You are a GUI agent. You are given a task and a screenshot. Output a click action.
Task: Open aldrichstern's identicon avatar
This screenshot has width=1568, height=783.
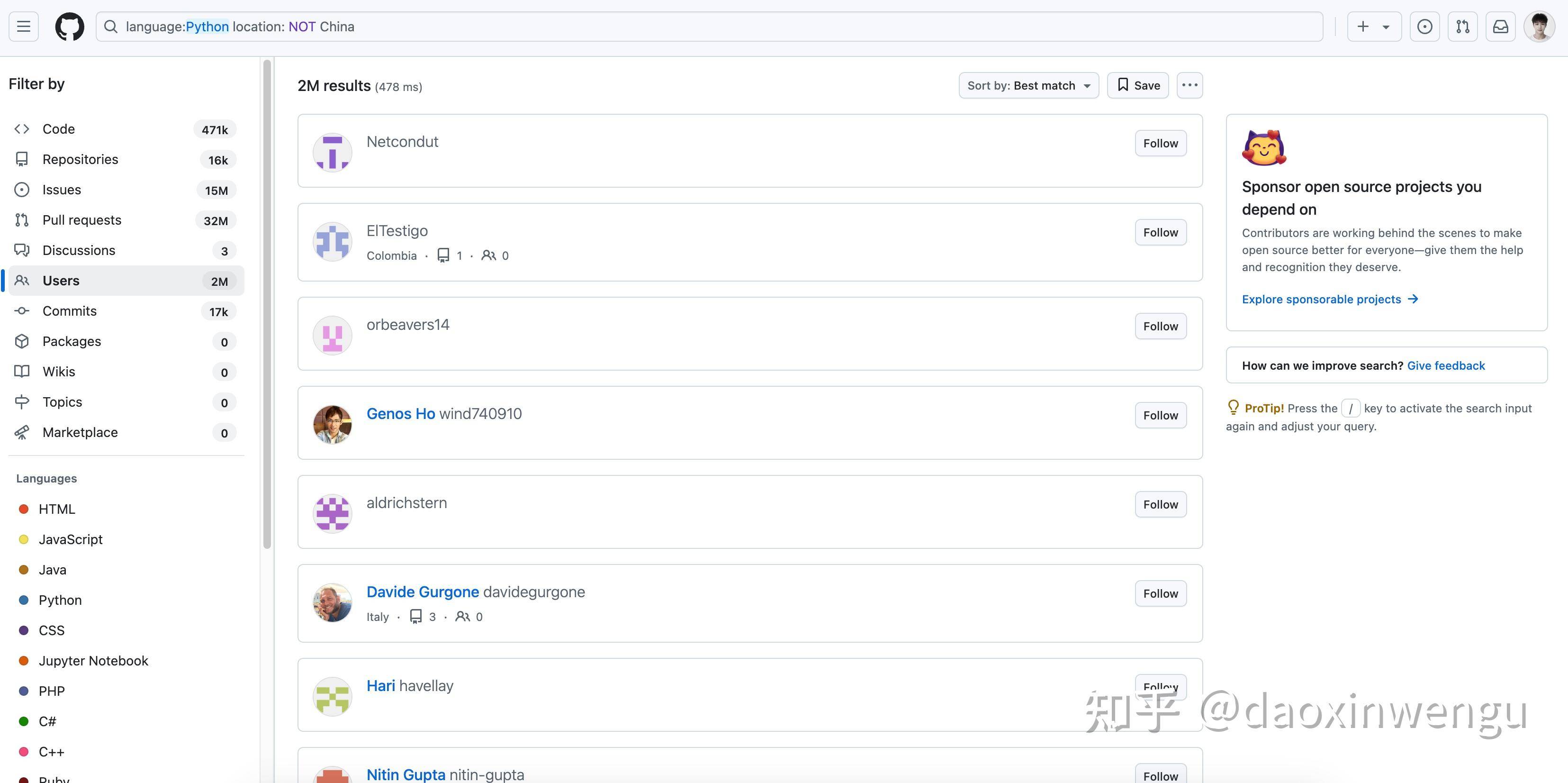point(333,513)
